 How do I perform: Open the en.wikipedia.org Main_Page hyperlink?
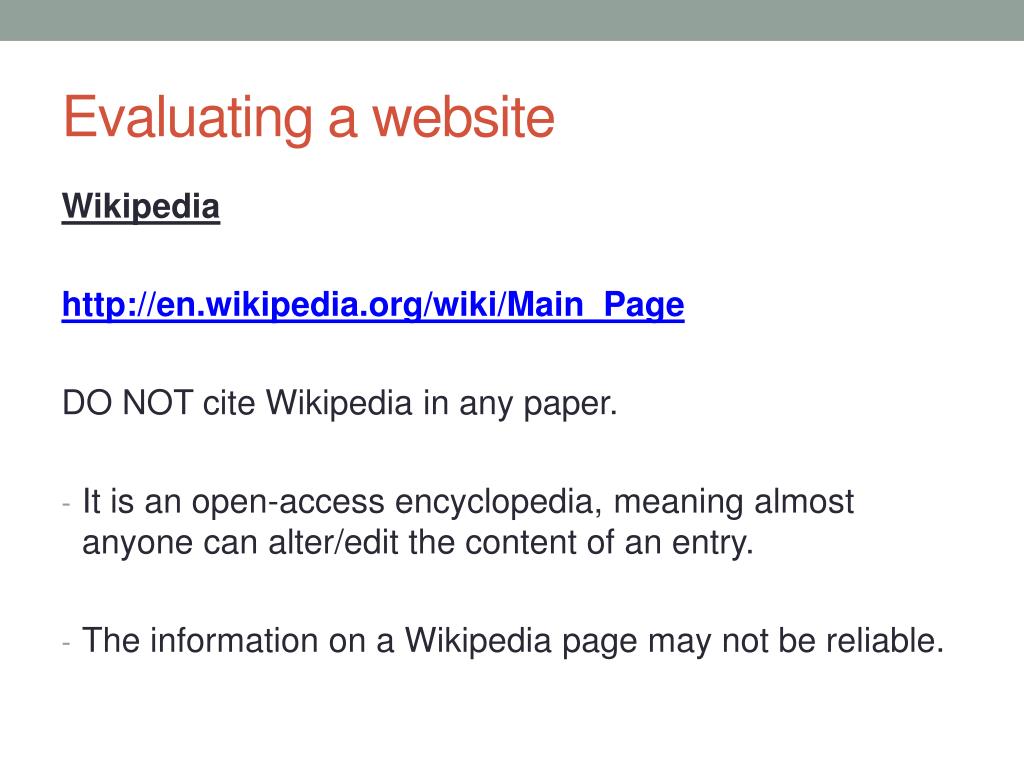(x=373, y=305)
